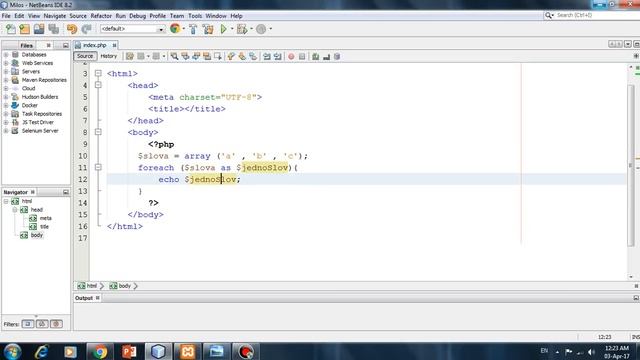This screenshot has height=360, width=640.
Task: Open the Run Project dropdown arrow
Action: [232, 29]
